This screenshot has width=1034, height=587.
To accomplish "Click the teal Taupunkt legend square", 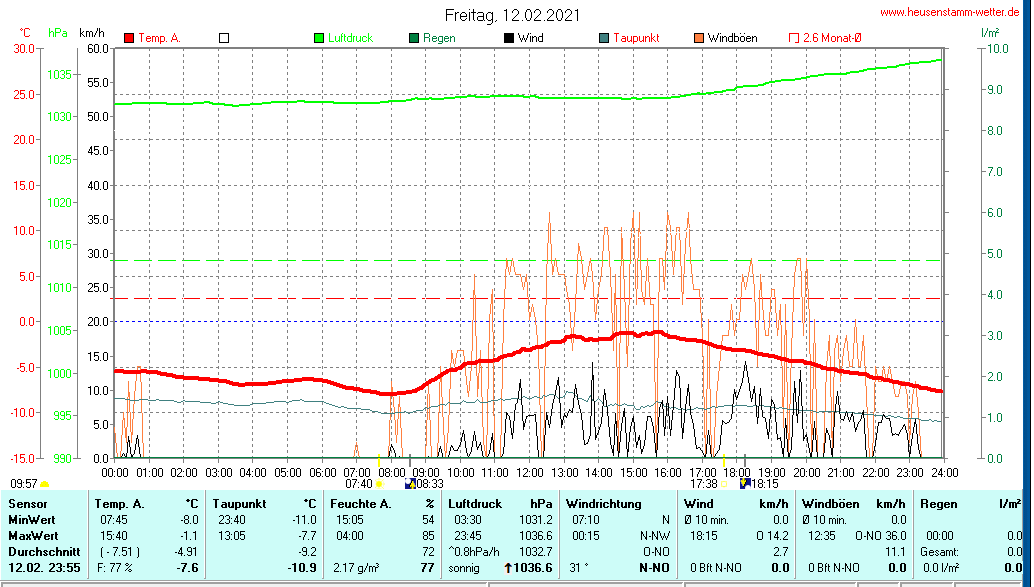I will point(604,38).
